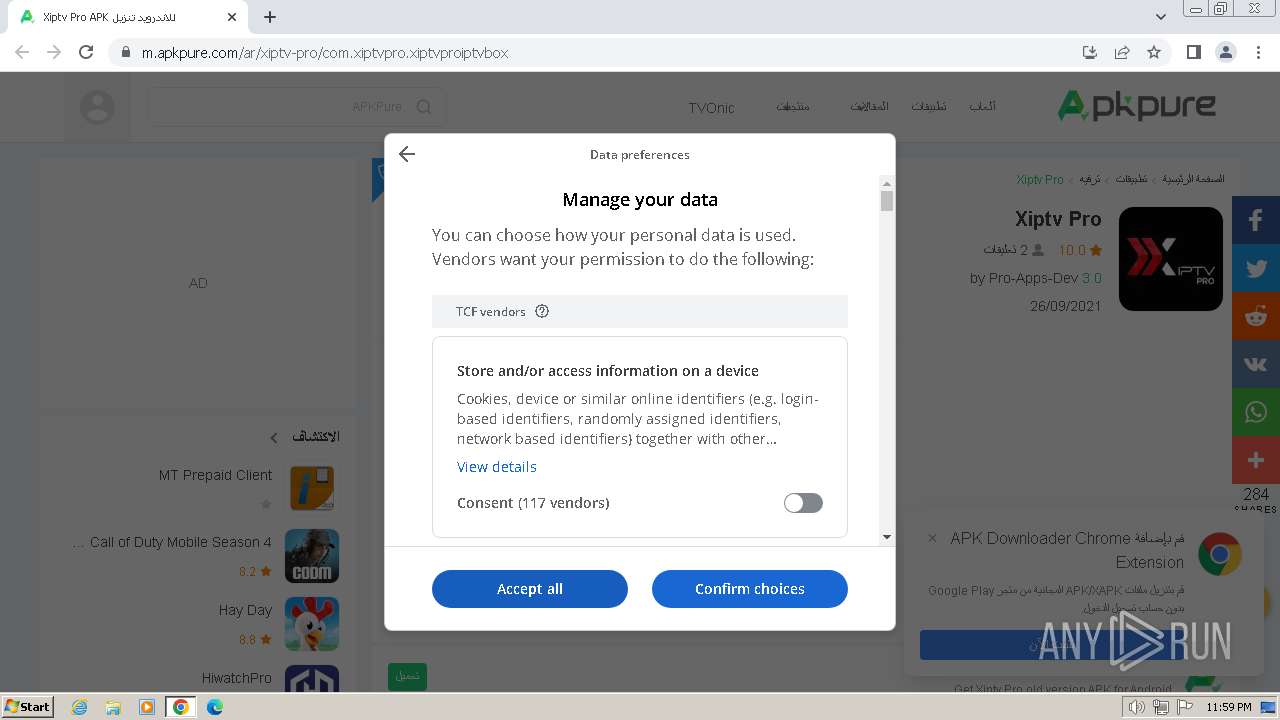
Task: Share on VK sidebar icon
Action: point(1256,365)
